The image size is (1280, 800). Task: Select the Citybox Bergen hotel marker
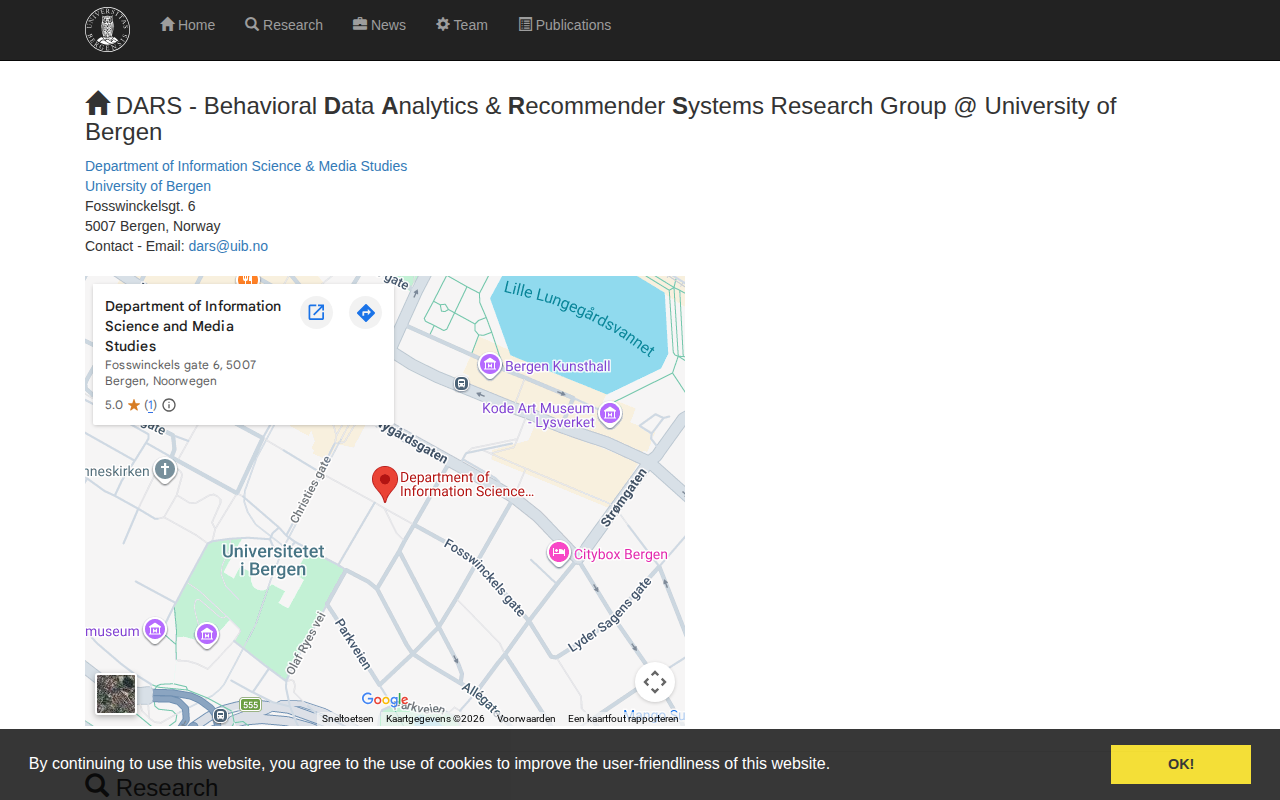[559, 553]
